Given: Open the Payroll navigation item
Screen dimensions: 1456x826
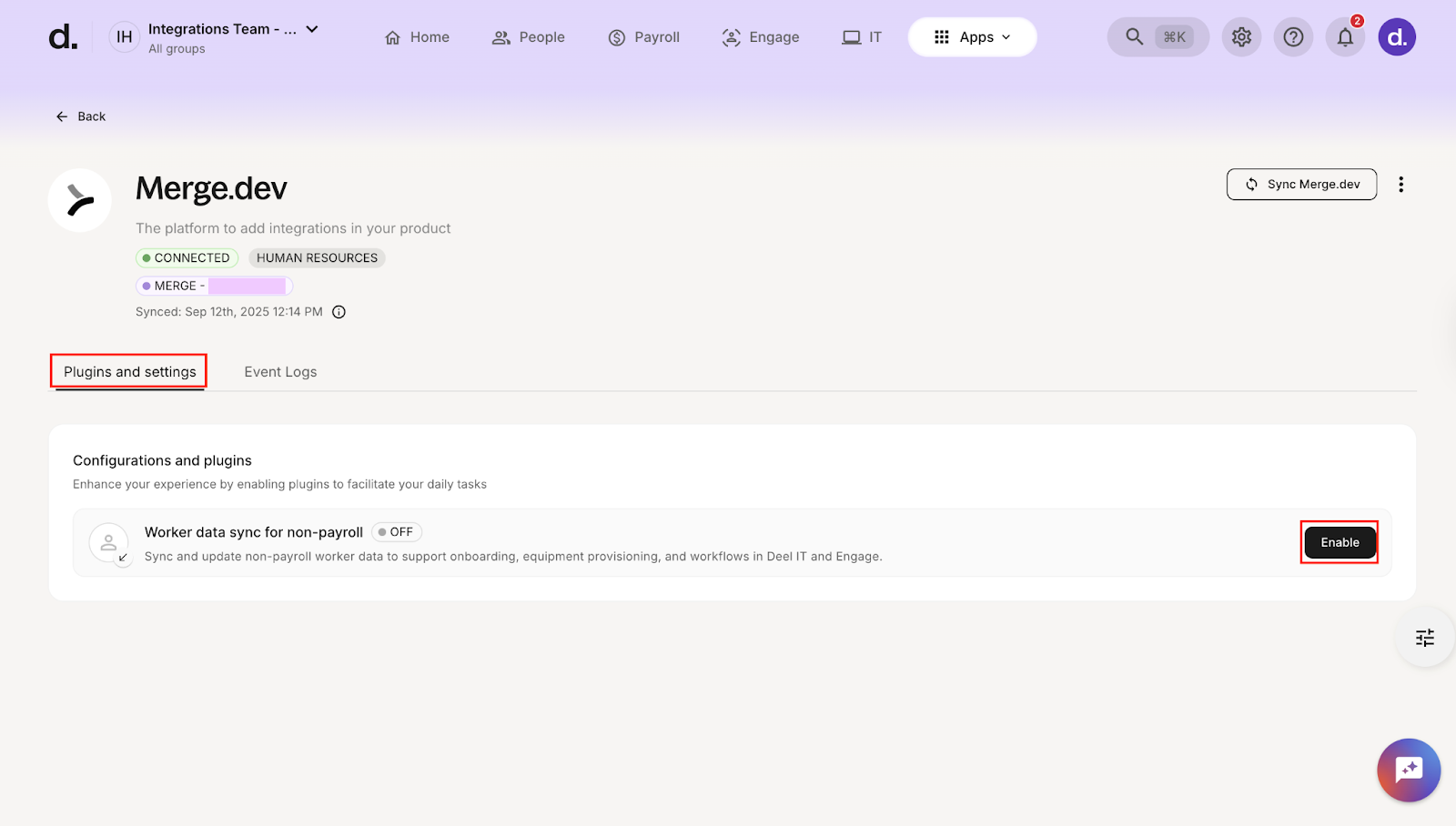Looking at the screenshot, I should (644, 37).
